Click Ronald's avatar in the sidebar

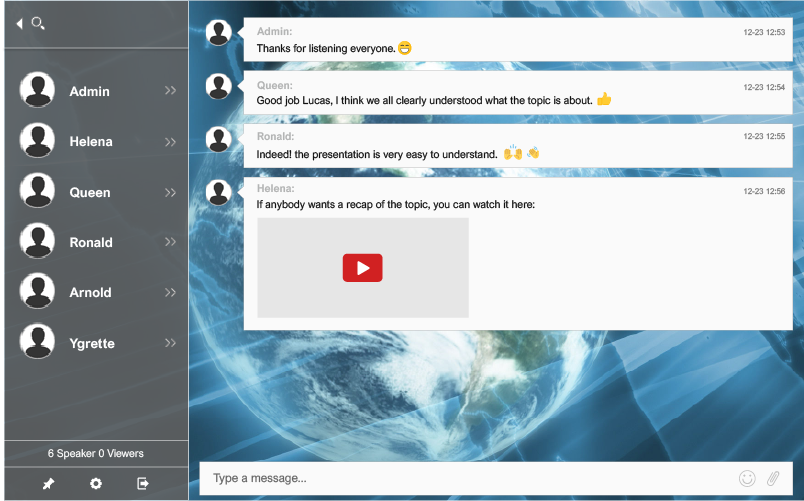pyautogui.click(x=38, y=242)
